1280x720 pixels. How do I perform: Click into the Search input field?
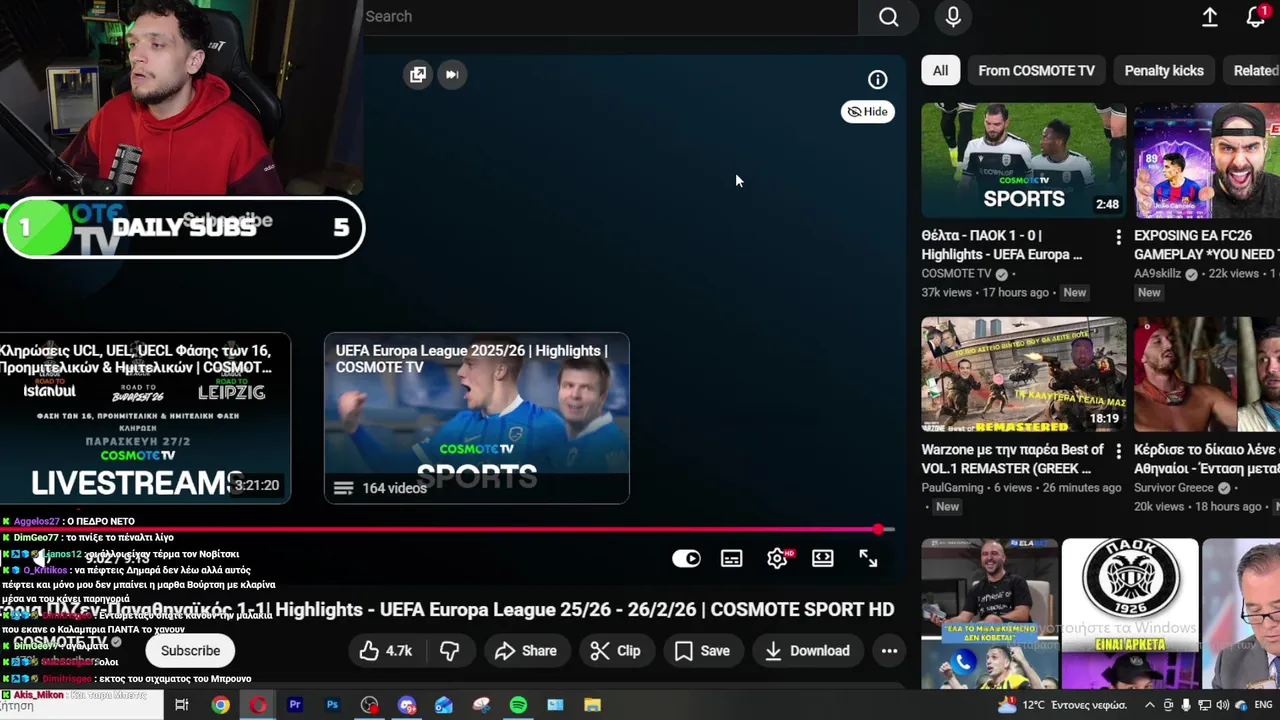coord(609,17)
